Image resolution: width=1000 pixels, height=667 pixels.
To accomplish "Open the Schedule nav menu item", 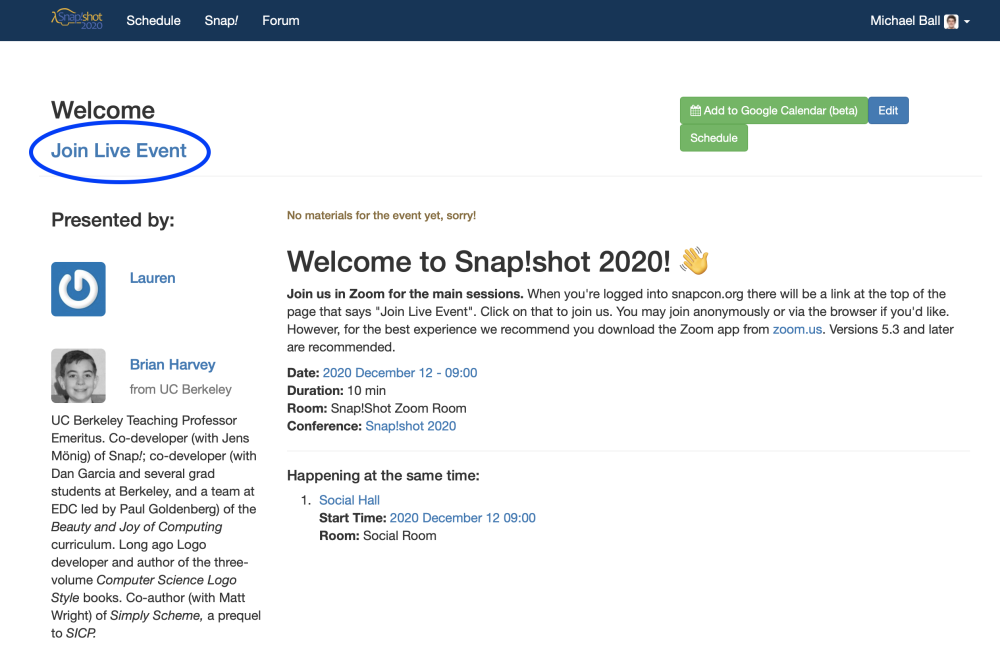I will (153, 20).
